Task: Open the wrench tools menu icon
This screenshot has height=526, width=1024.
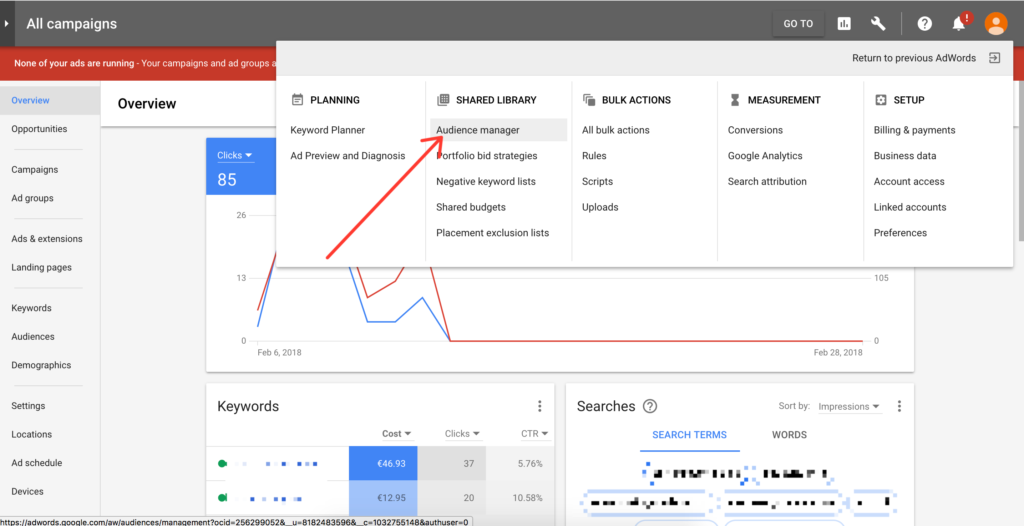Action: pyautogui.click(x=878, y=23)
